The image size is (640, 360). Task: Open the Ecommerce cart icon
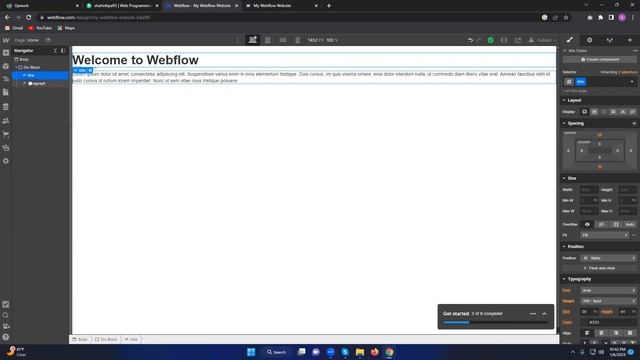click(6, 134)
